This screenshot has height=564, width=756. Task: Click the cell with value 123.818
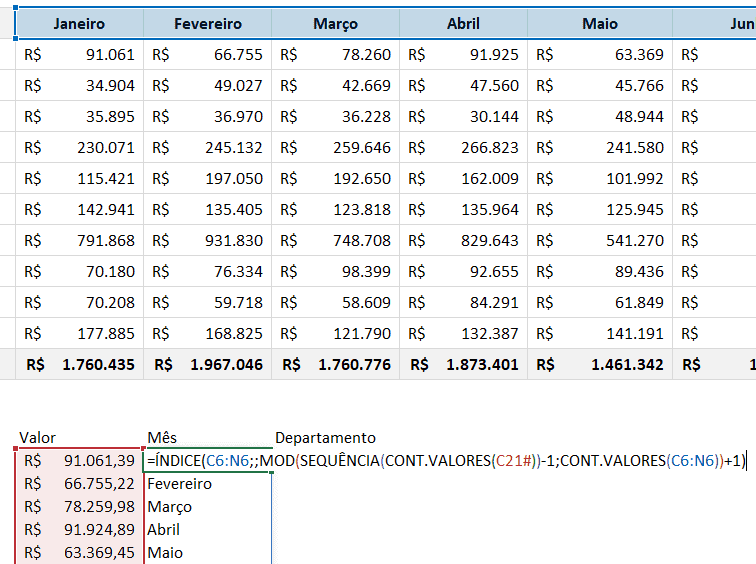[x=336, y=209]
